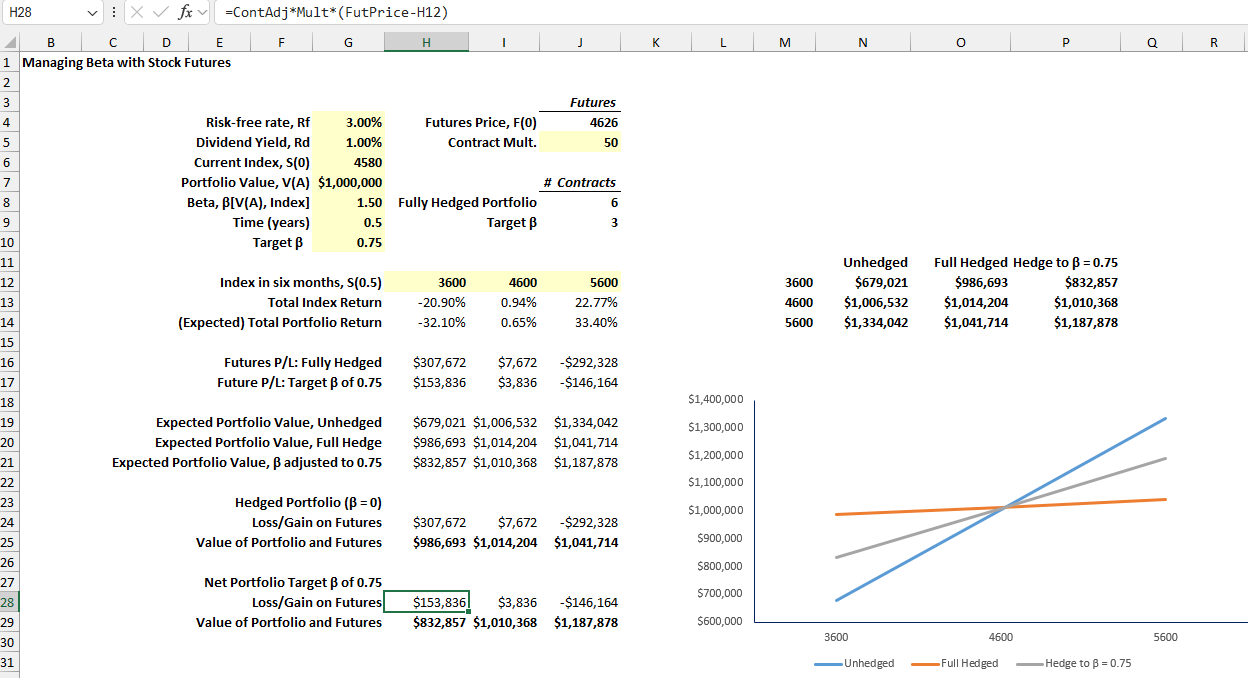Select the gray Hedge to β = 0.75 legend
The height and width of the screenshot is (678, 1248).
click(1086, 662)
